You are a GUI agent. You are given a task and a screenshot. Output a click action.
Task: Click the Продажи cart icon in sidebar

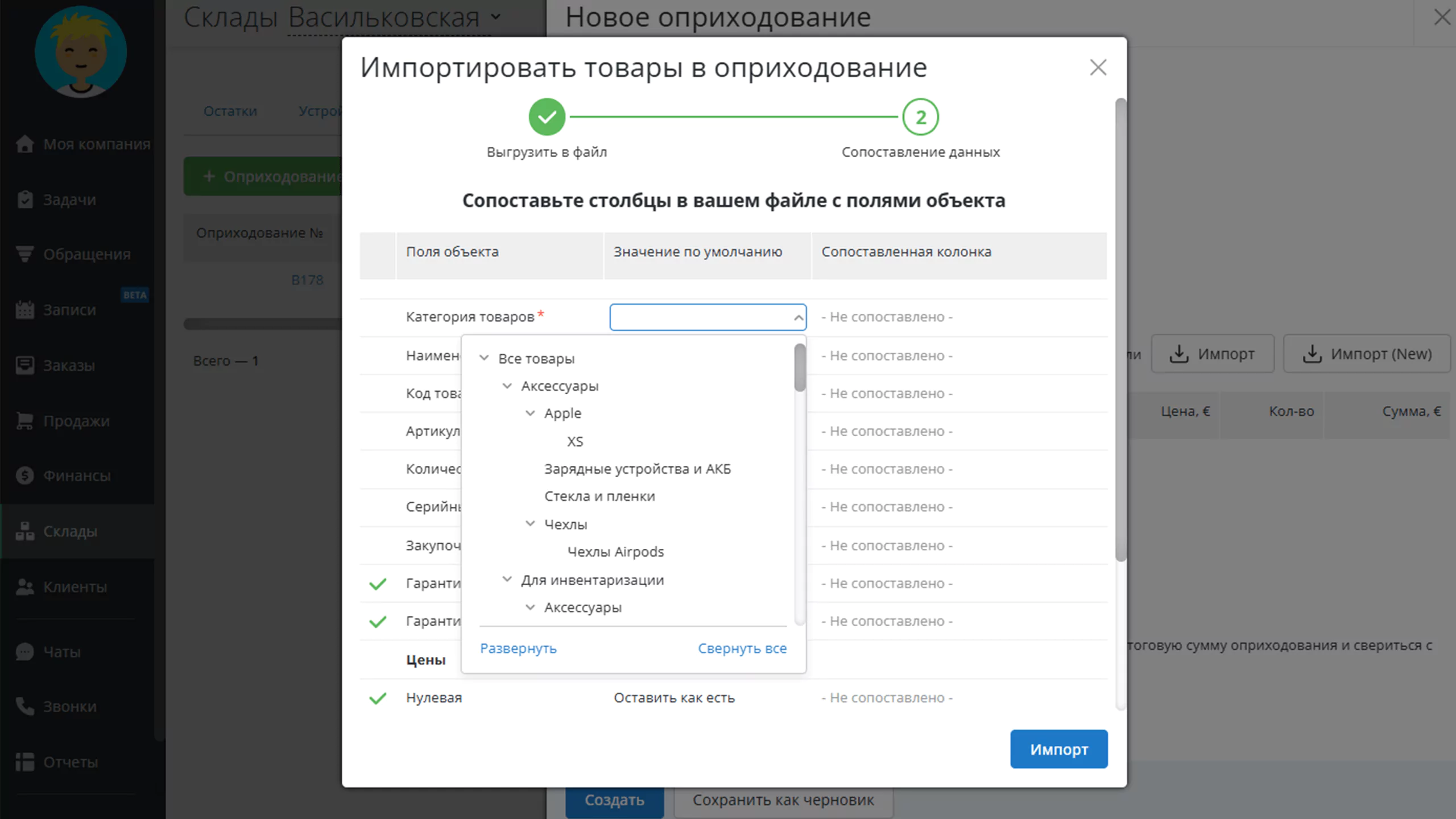point(24,421)
